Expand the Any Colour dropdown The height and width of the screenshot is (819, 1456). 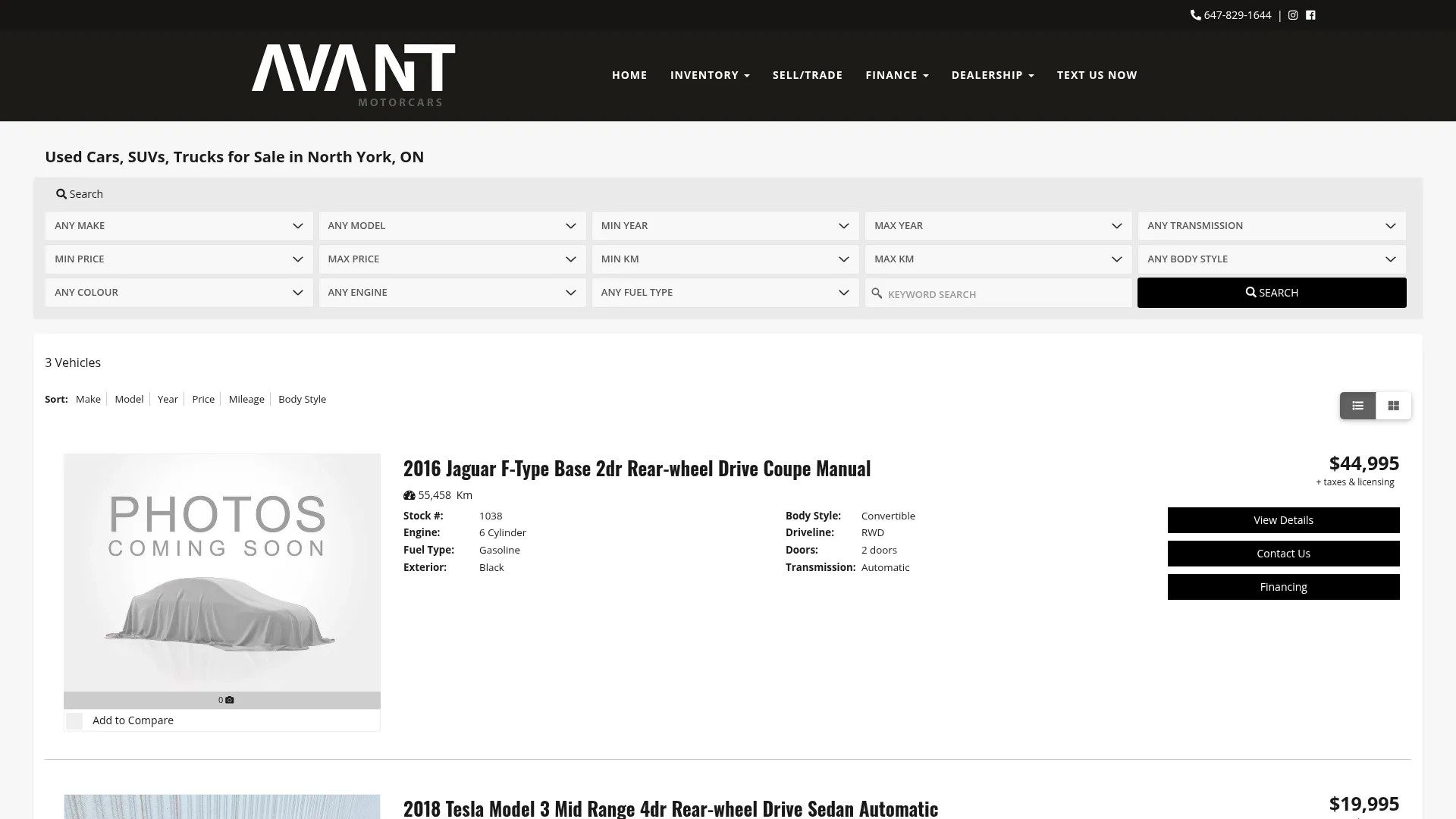[x=179, y=293]
